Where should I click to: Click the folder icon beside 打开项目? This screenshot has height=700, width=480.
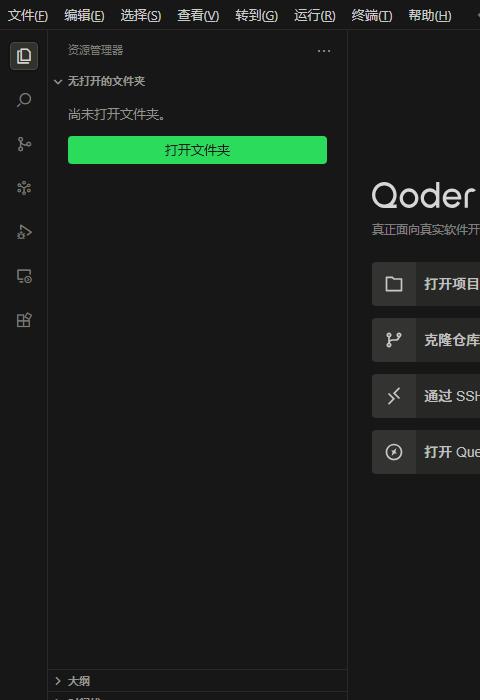point(394,284)
